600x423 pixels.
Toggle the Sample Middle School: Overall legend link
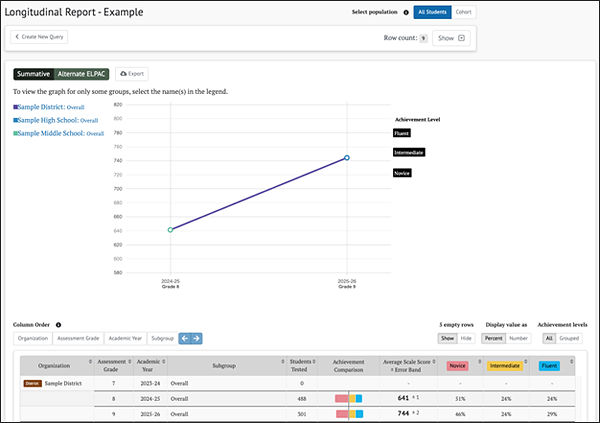coord(61,133)
